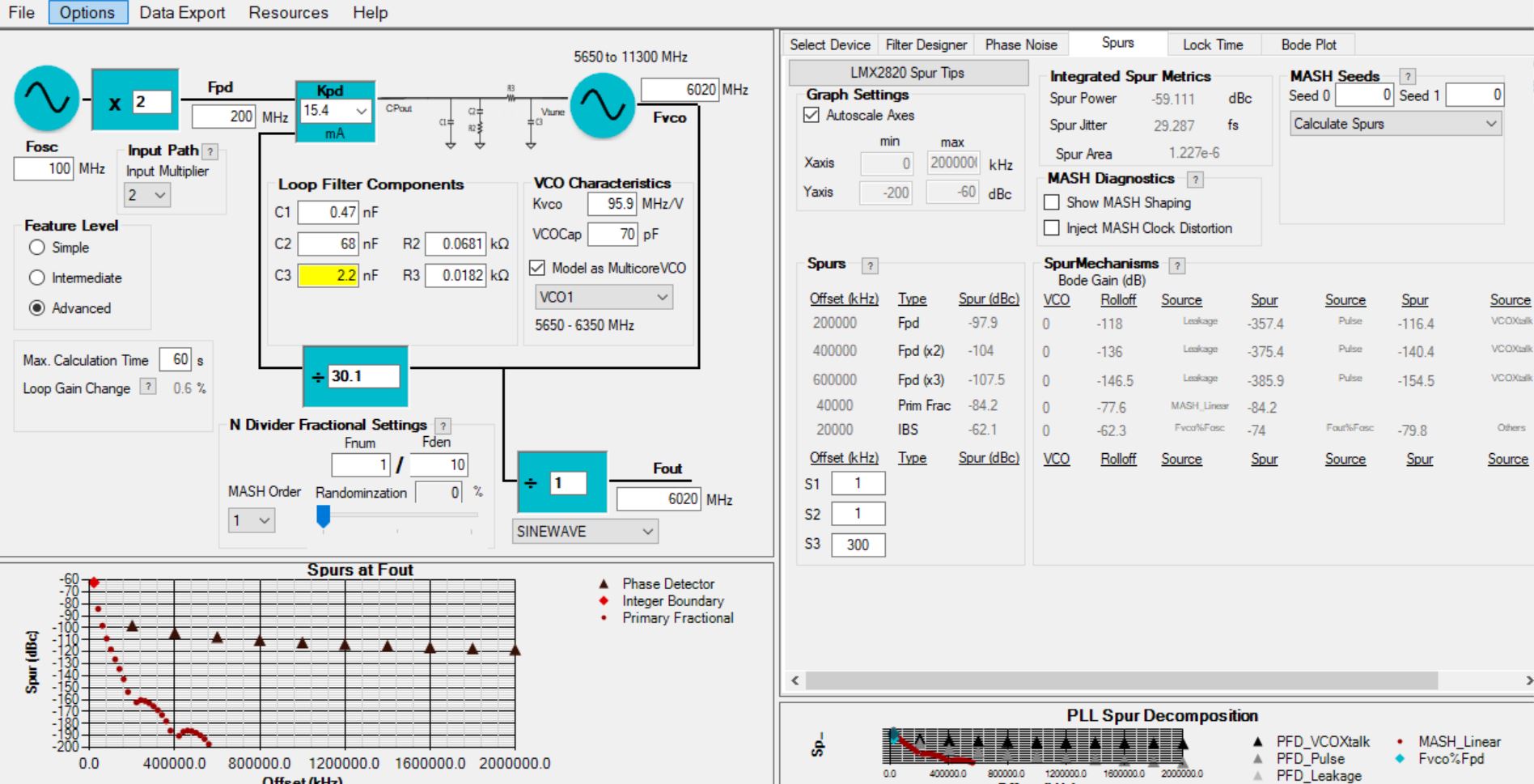Enable Show MASH Shaping checkbox
The image size is (1534, 784).
click(x=1052, y=202)
